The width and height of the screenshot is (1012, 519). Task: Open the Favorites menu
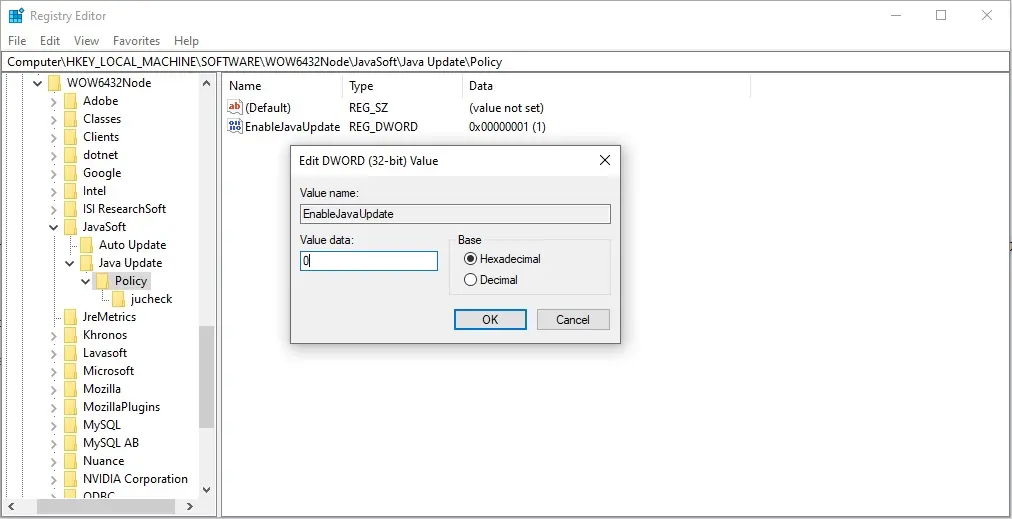pos(136,41)
